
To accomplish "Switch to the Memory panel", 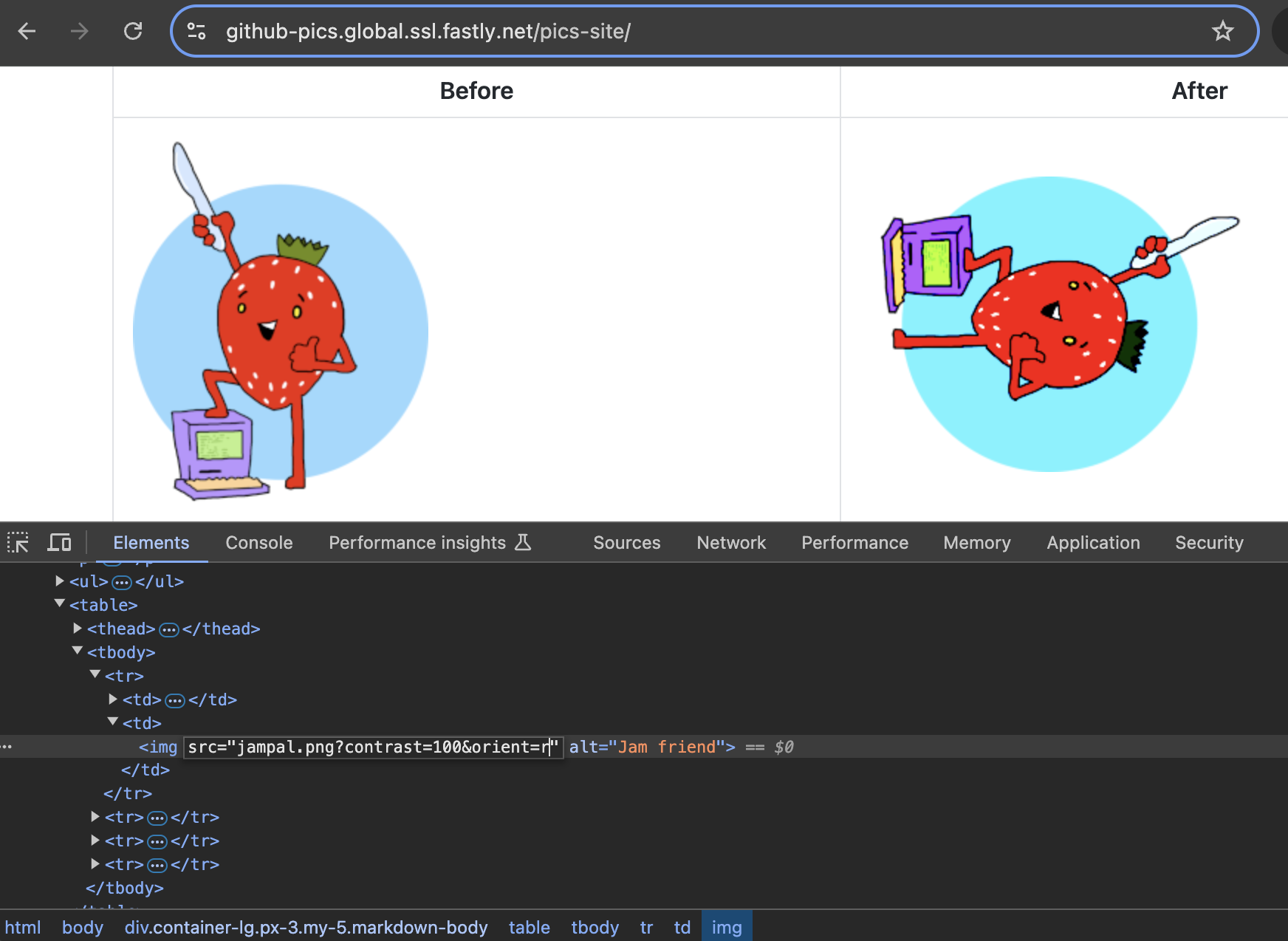I will point(976,542).
